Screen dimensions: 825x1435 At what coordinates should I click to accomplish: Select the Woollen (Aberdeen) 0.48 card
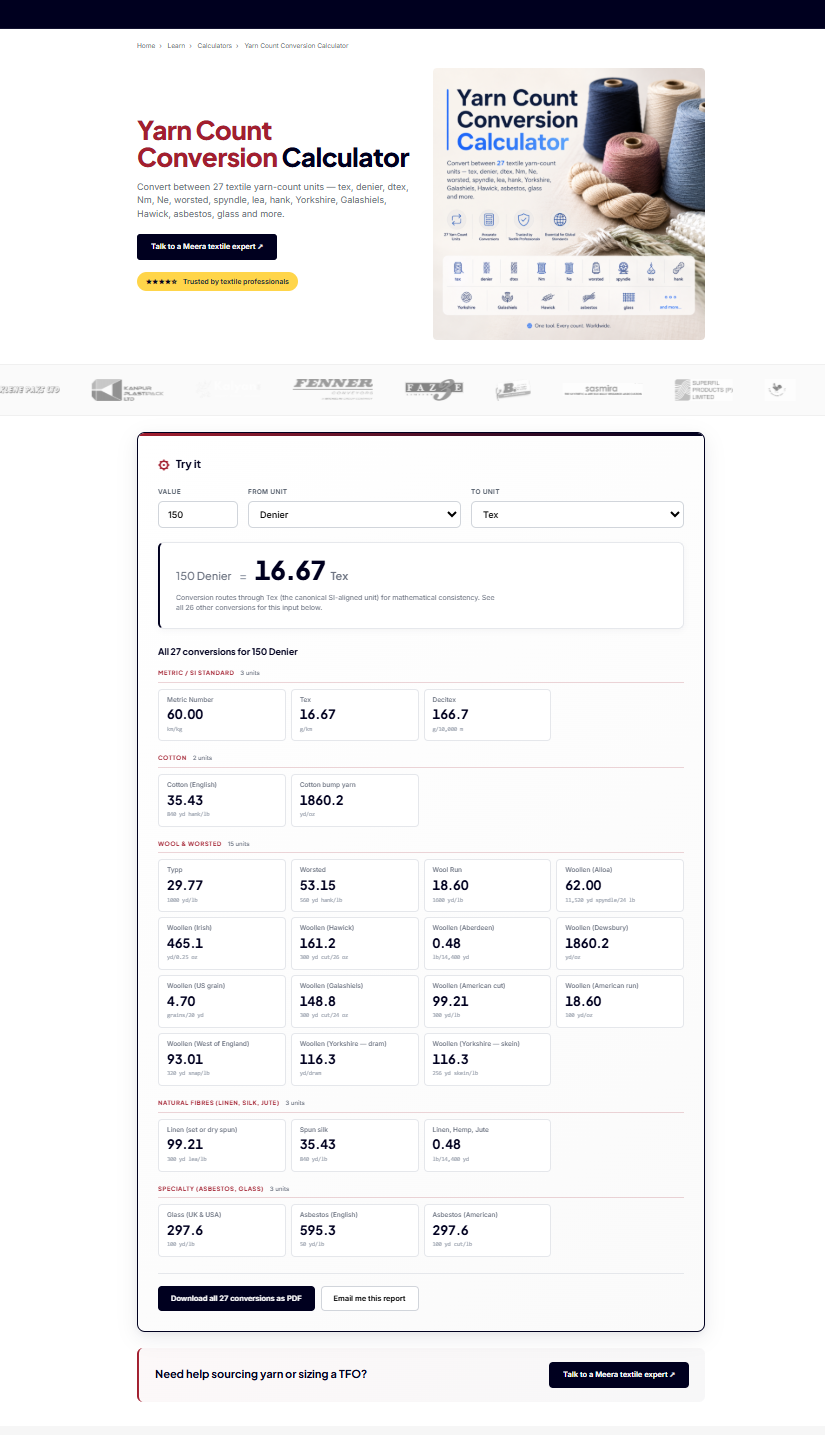[x=487, y=943]
